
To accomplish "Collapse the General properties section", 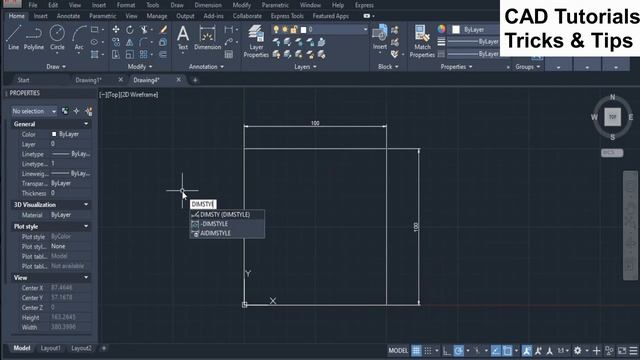I will tap(86, 124).
